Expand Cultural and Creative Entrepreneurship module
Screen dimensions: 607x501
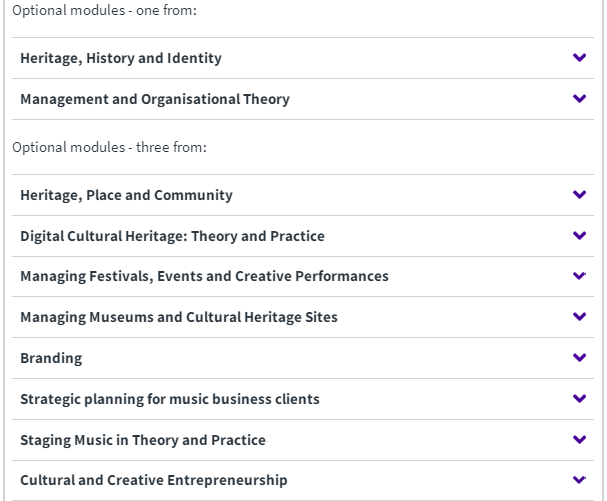(154, 480)
